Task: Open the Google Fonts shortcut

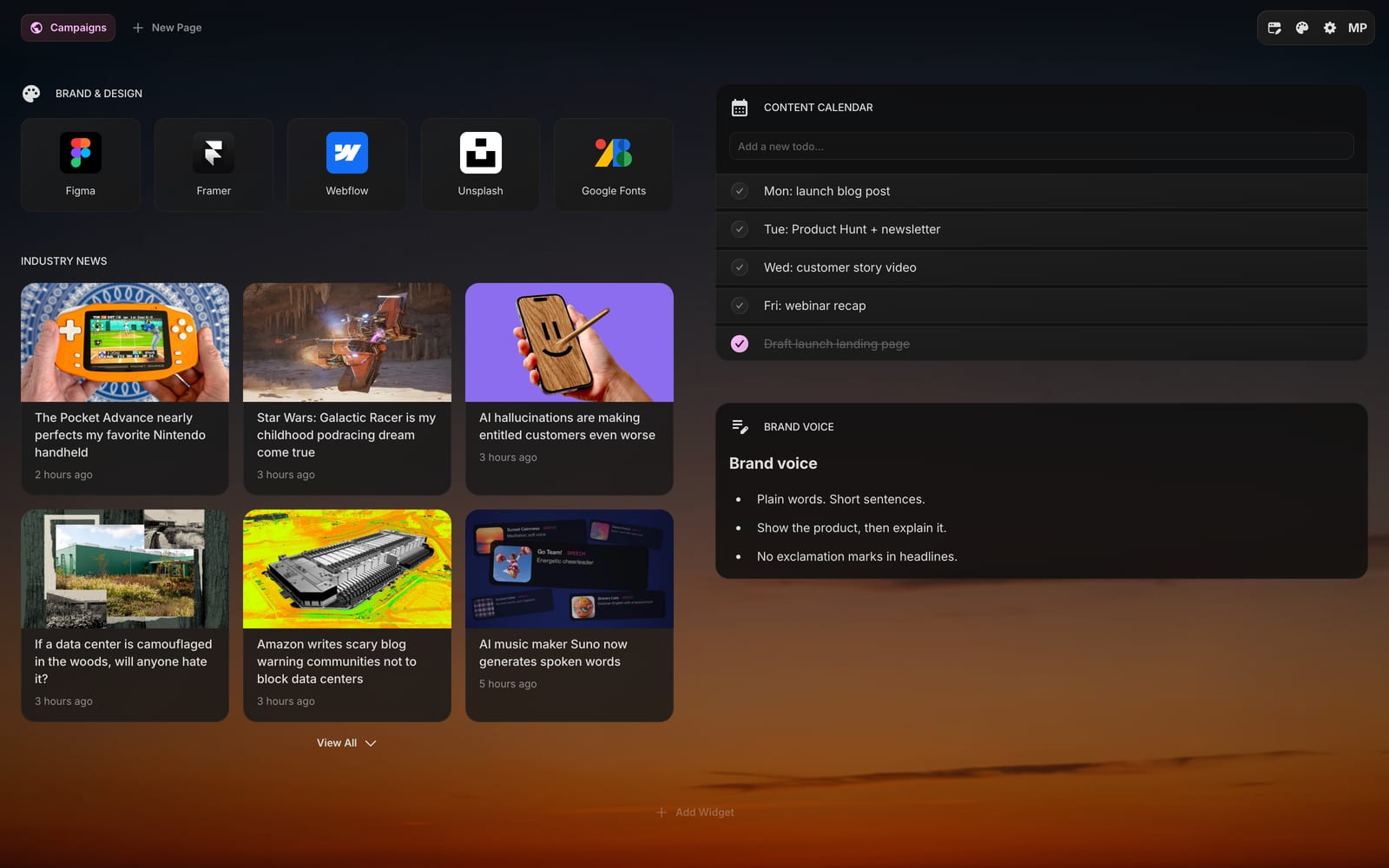Action: [614, 165]
